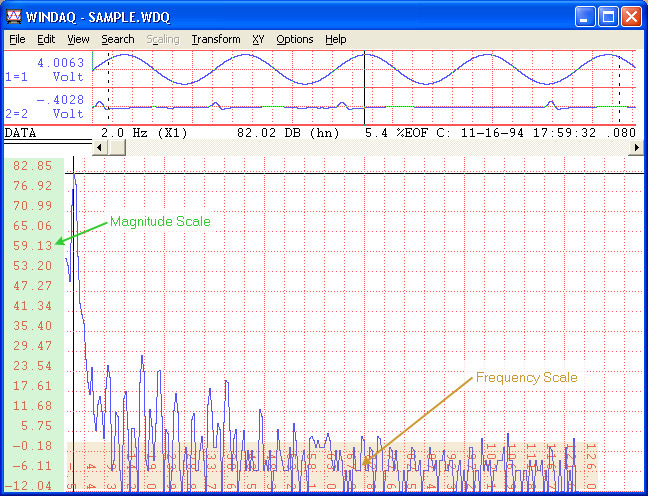This screenshot has height=496, width=648.
Task: Open the XY menu
Action: (x=258, y=39)
